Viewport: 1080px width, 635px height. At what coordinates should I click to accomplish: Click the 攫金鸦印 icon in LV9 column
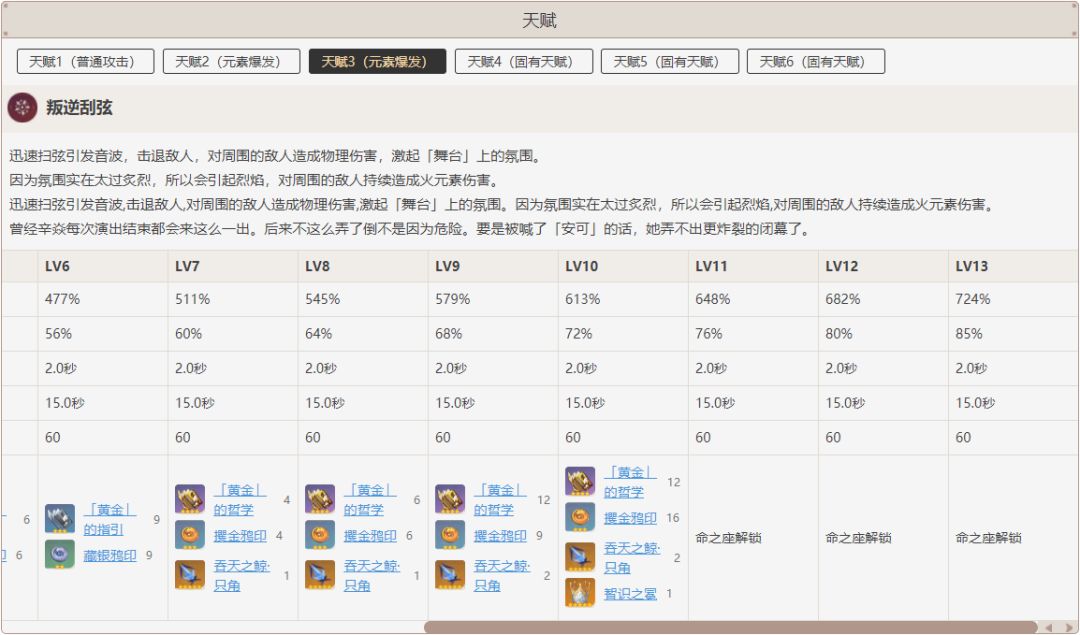tap(450, 535)
